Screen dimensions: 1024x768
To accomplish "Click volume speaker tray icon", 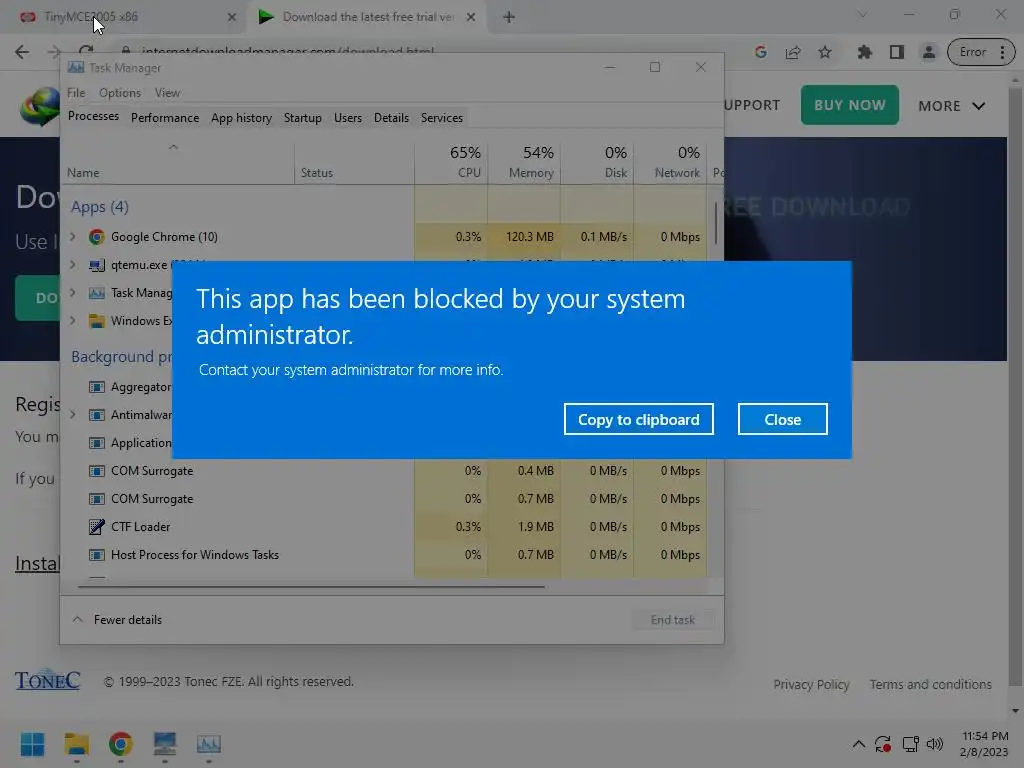I will pos(935,744).
